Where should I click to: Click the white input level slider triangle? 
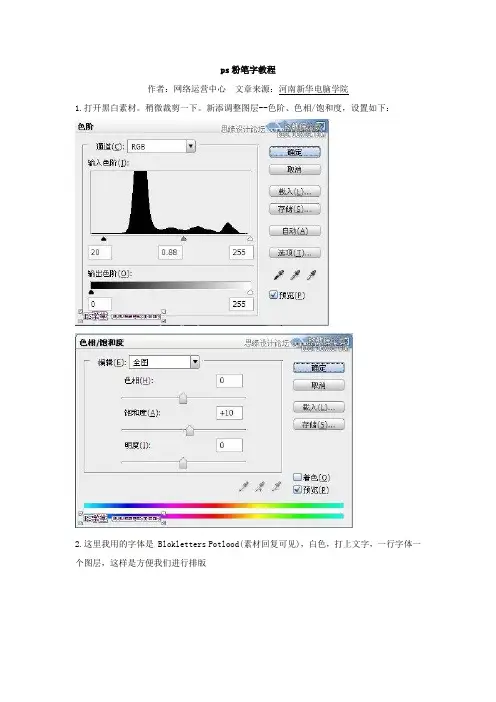point(250,239)
